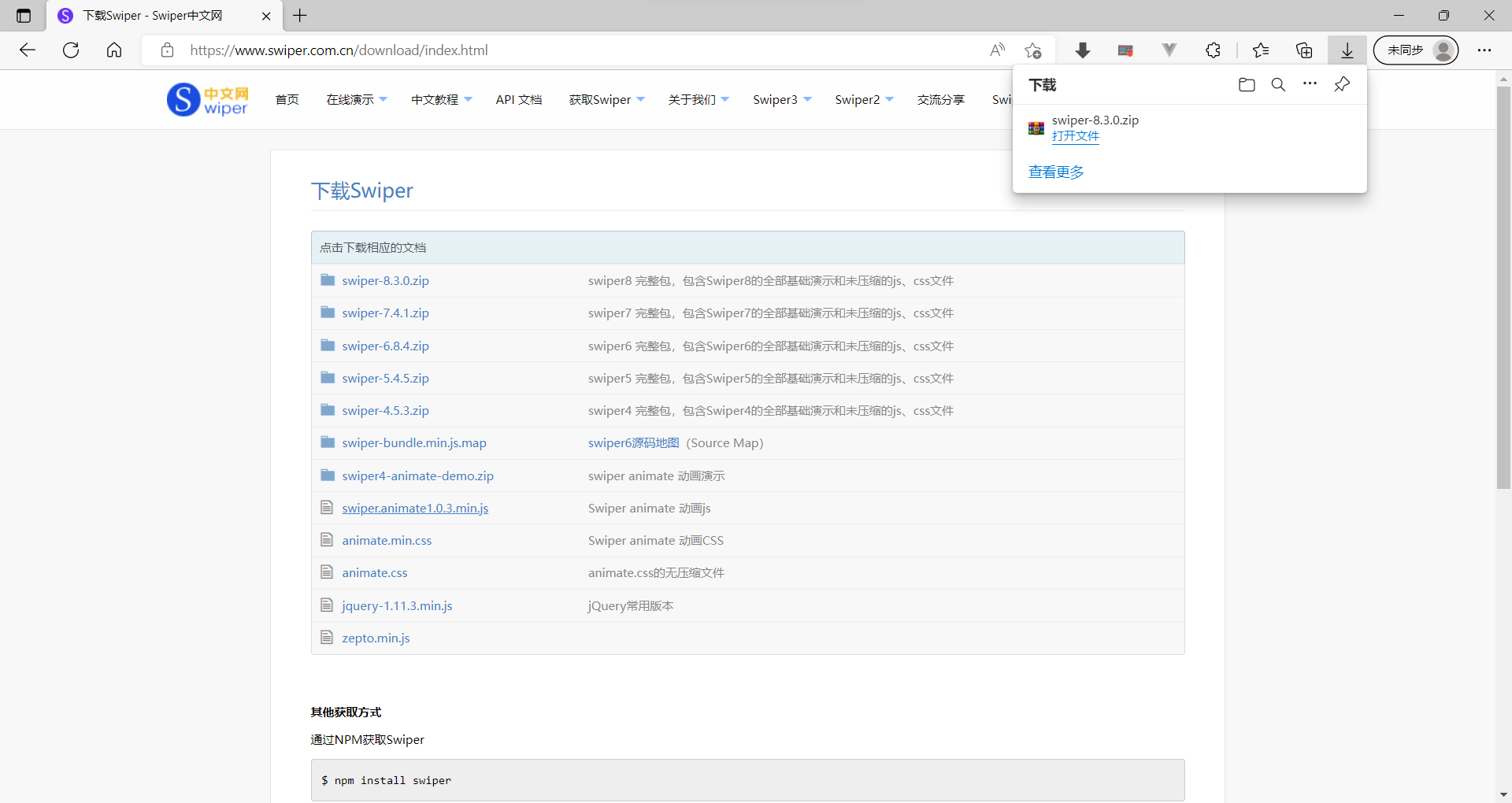Pin the downloads panel
1512x803 pixels.
(x=1342, y=84)
